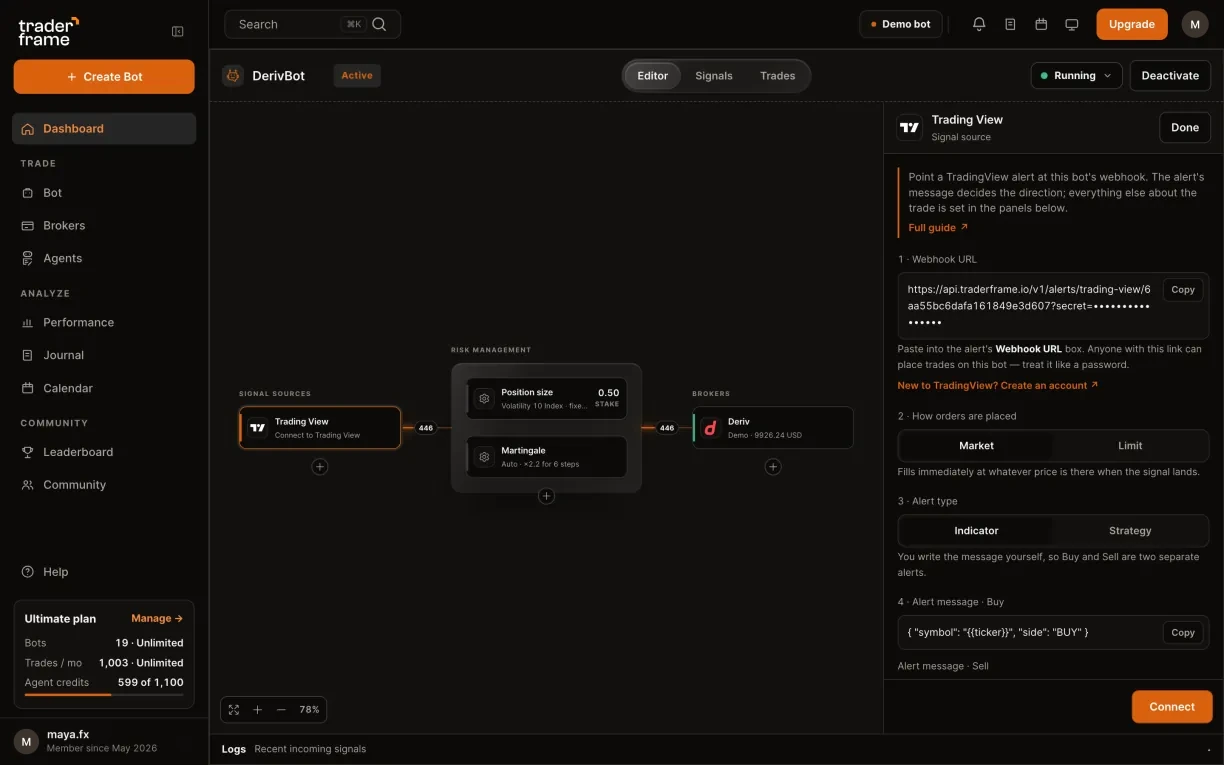Click the Connect button
The height and width of the screenshot is (765, 1224).
coord(1172,706)
